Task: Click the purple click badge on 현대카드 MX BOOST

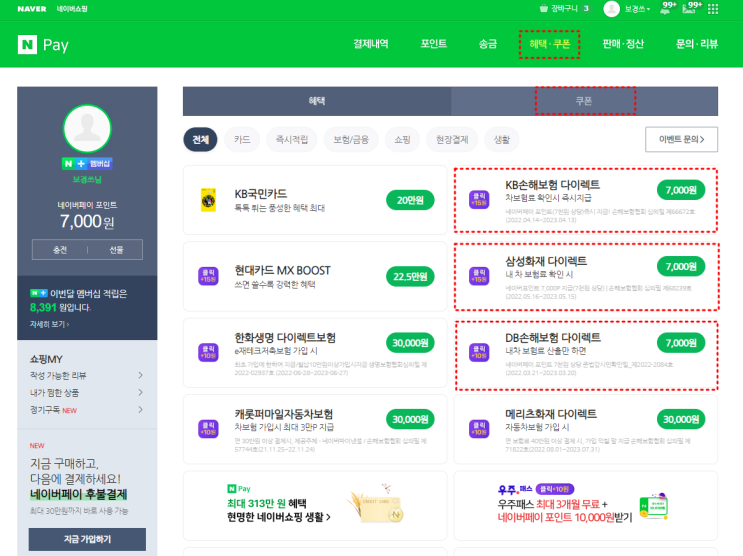Action: coord(208,276)
